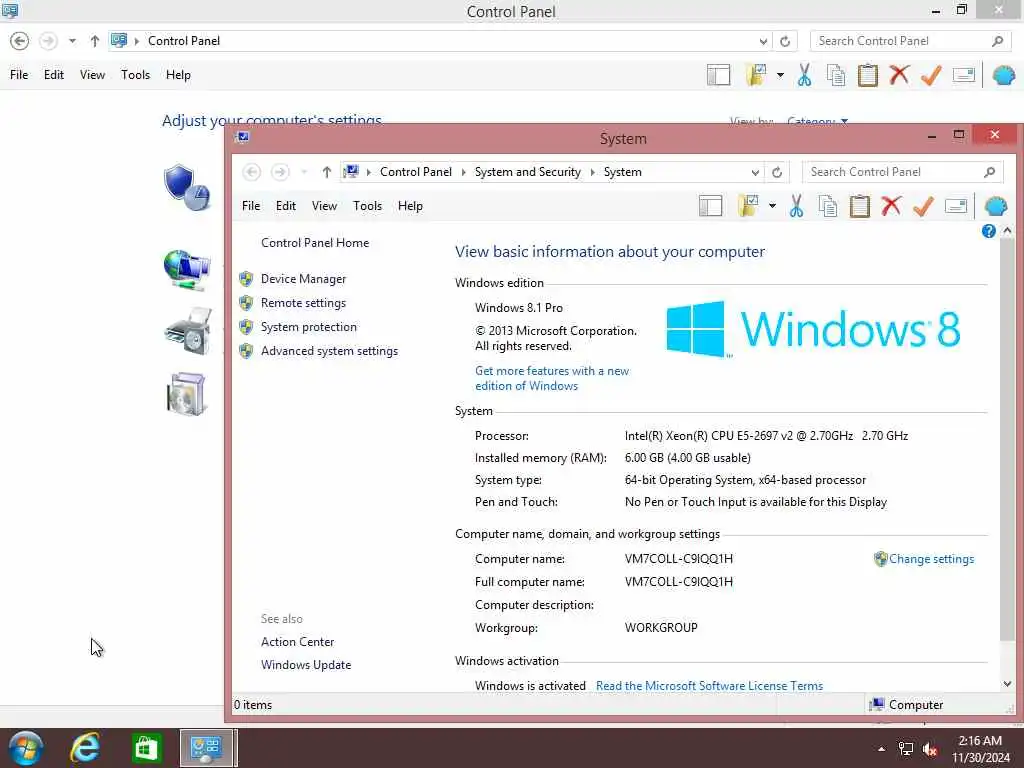Click red Delete X in Control Panel toolbar
The width and height of the screenshot is (1024, 768).
coord(899,74)
